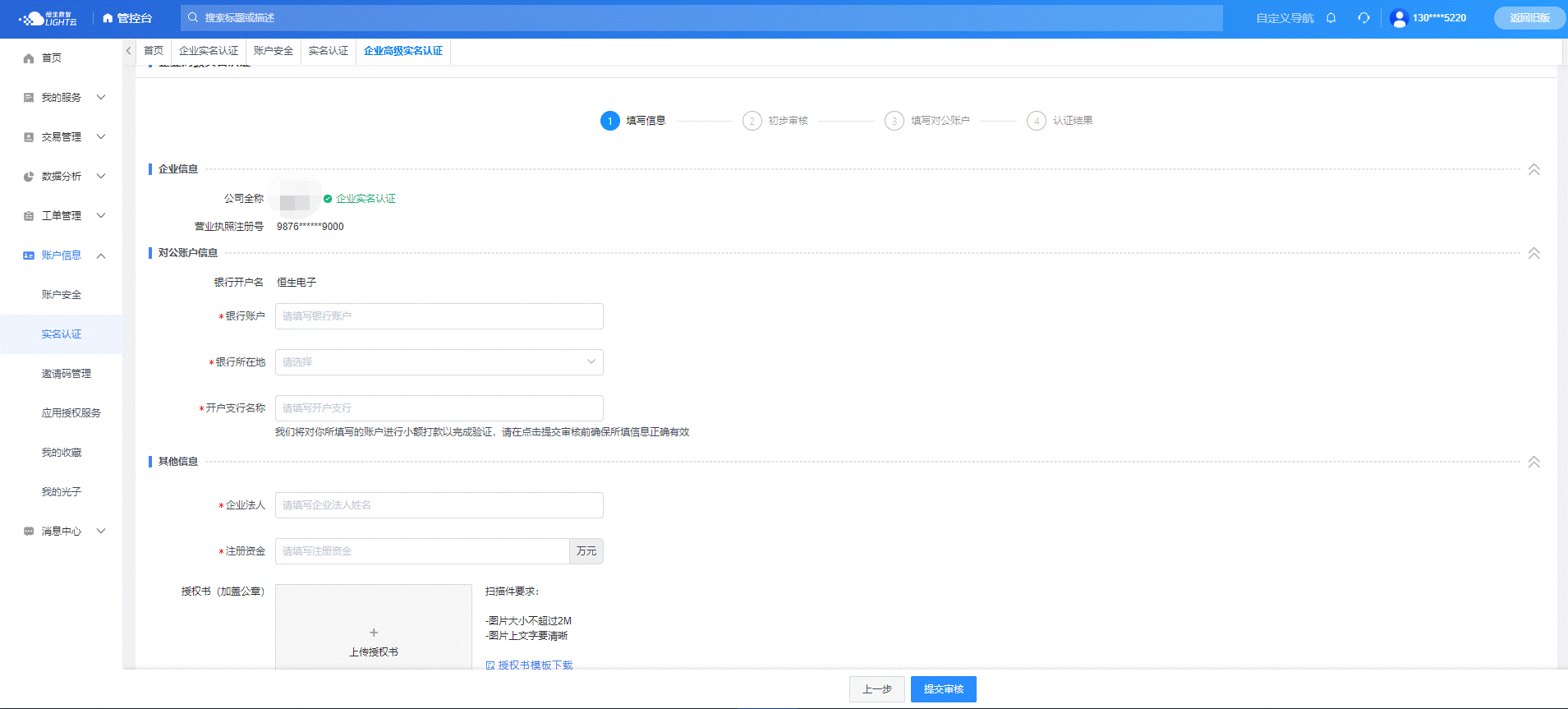Screen dimensions: 1568x709
Task: Click the LIGHT cloud logo
Action: pos(48,18)
